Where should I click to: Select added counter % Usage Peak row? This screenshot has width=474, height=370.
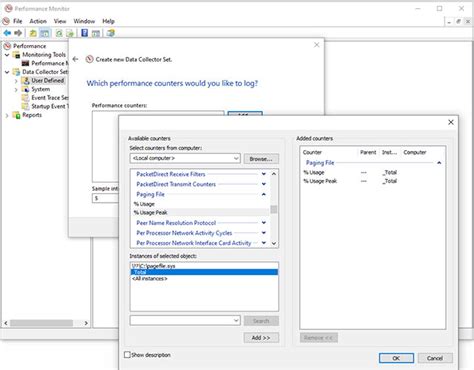pos(372,181)
